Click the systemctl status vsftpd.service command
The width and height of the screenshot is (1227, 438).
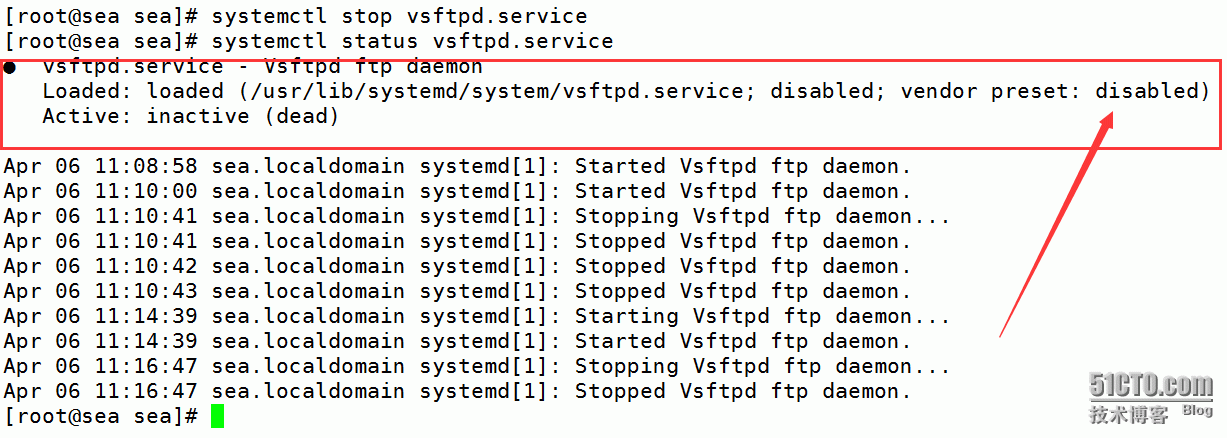pyautogui.click(x=412, y=41)
